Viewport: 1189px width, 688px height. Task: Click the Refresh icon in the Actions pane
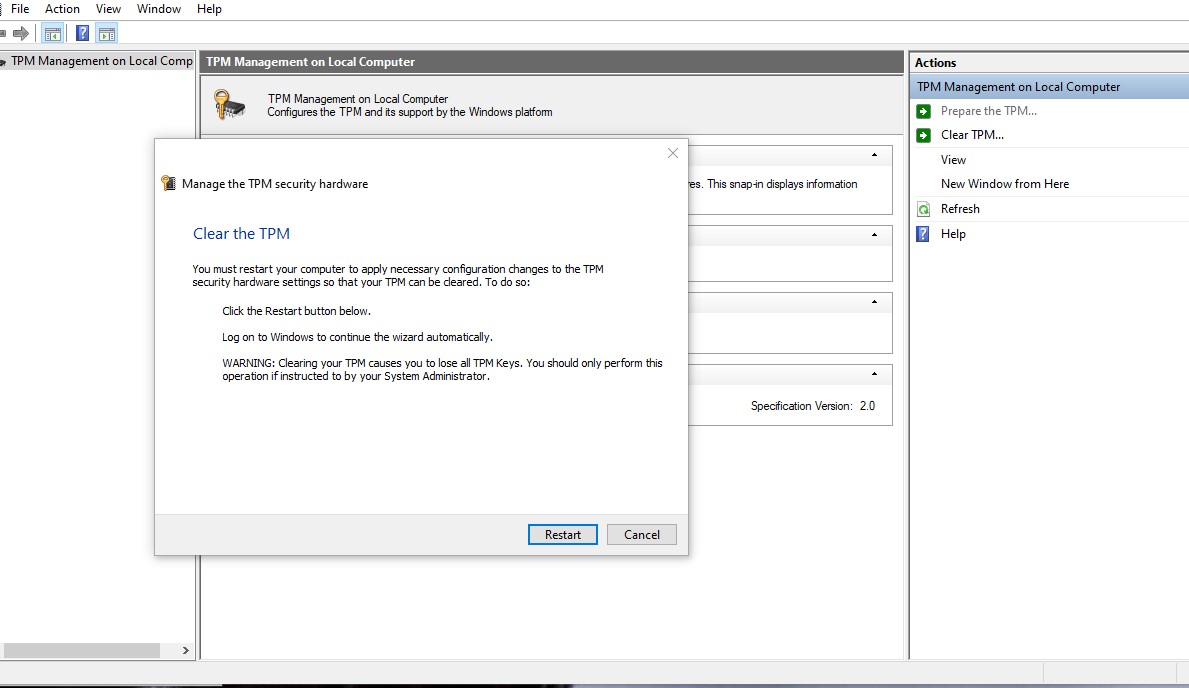tap(923, 209)
